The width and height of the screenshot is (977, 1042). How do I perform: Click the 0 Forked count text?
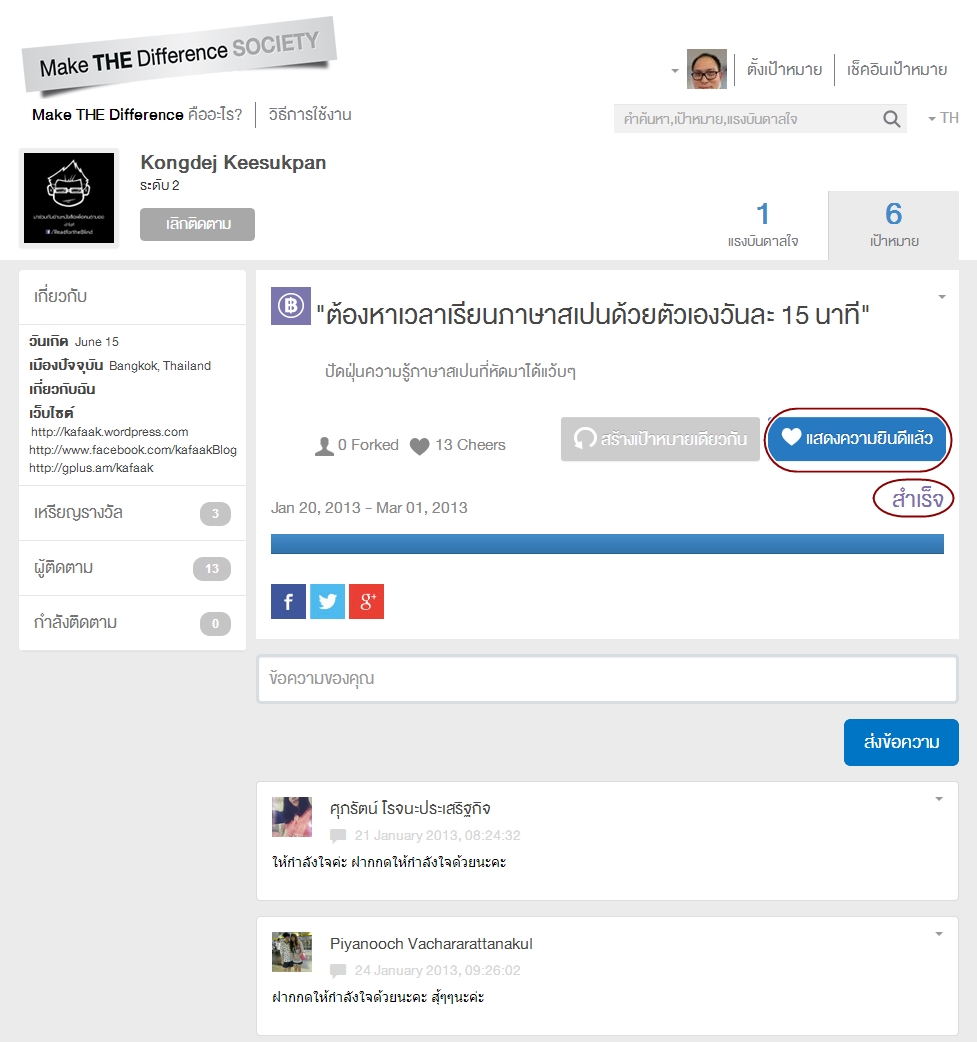click(368, 445)
